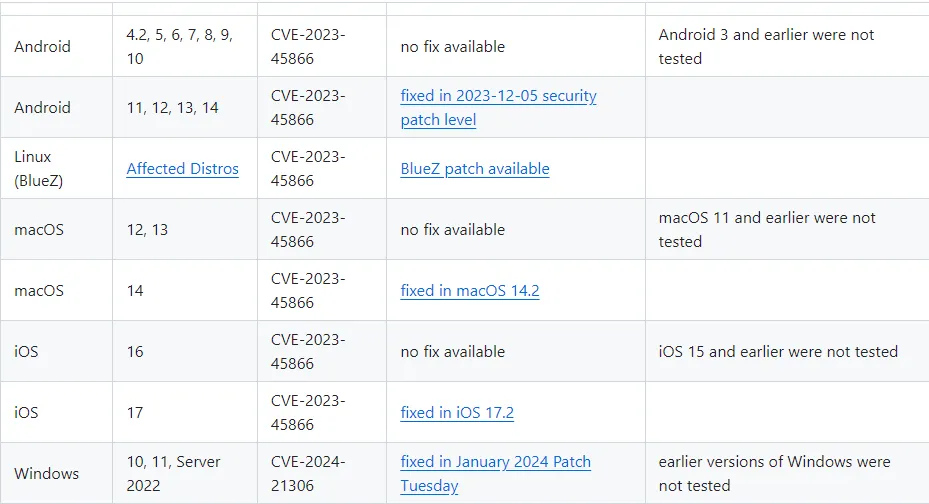Click the macOS '14' version cell
929x504 pixels.
[x=185, y=290]
